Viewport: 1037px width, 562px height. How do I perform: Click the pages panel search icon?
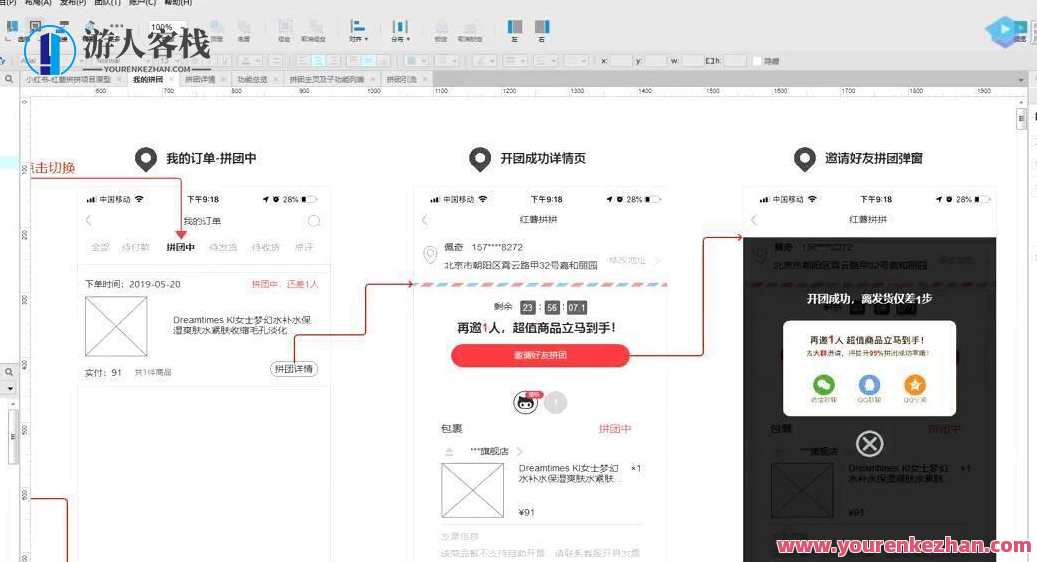[9, 79]
